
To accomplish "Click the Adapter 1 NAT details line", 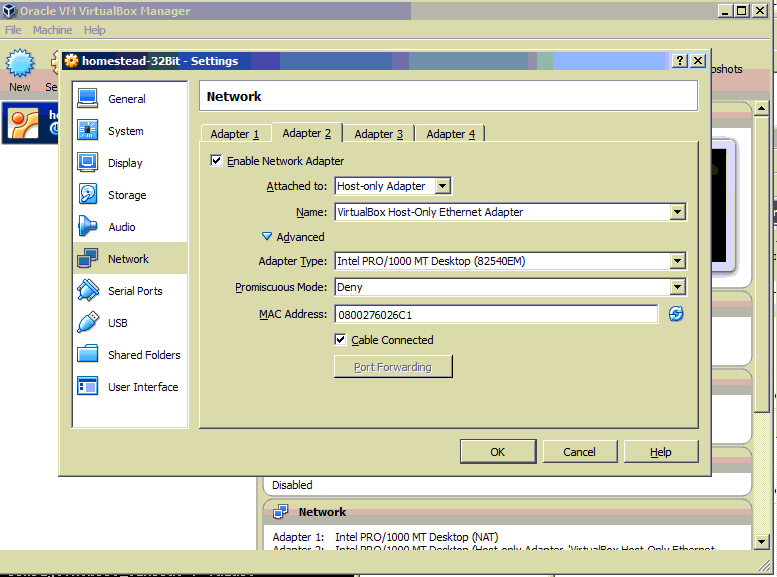I will [386, 537].
